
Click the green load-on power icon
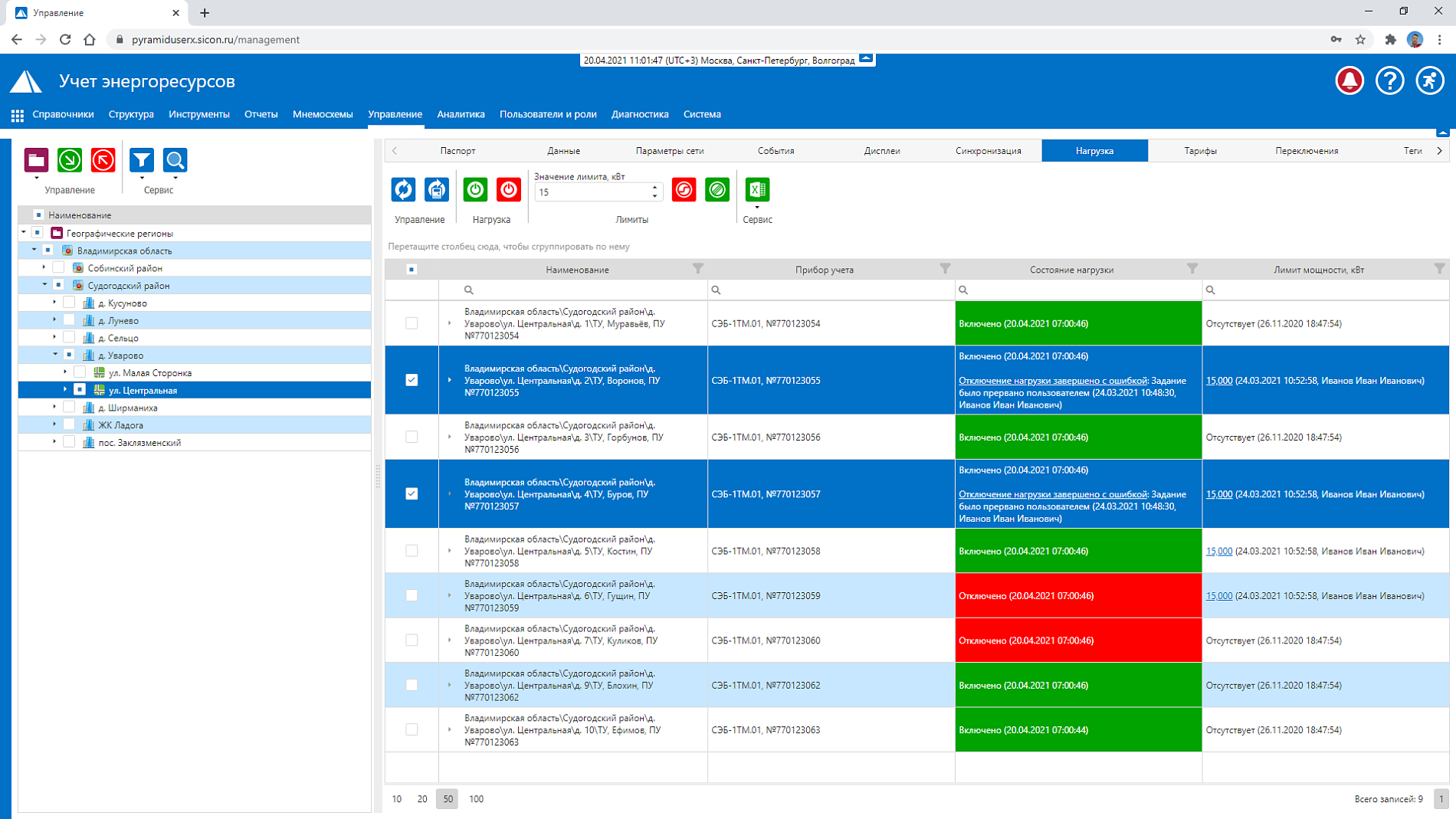coord(475,190)
